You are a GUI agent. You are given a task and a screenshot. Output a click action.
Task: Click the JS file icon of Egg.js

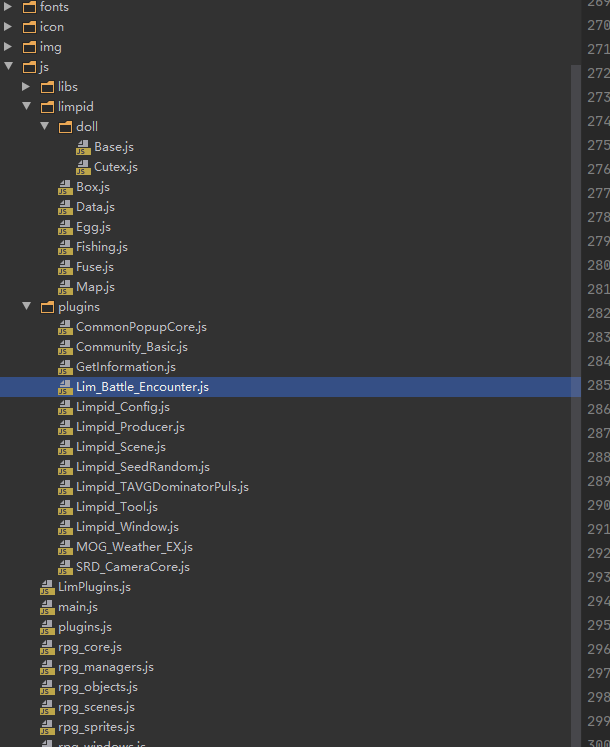coord(65,227)
